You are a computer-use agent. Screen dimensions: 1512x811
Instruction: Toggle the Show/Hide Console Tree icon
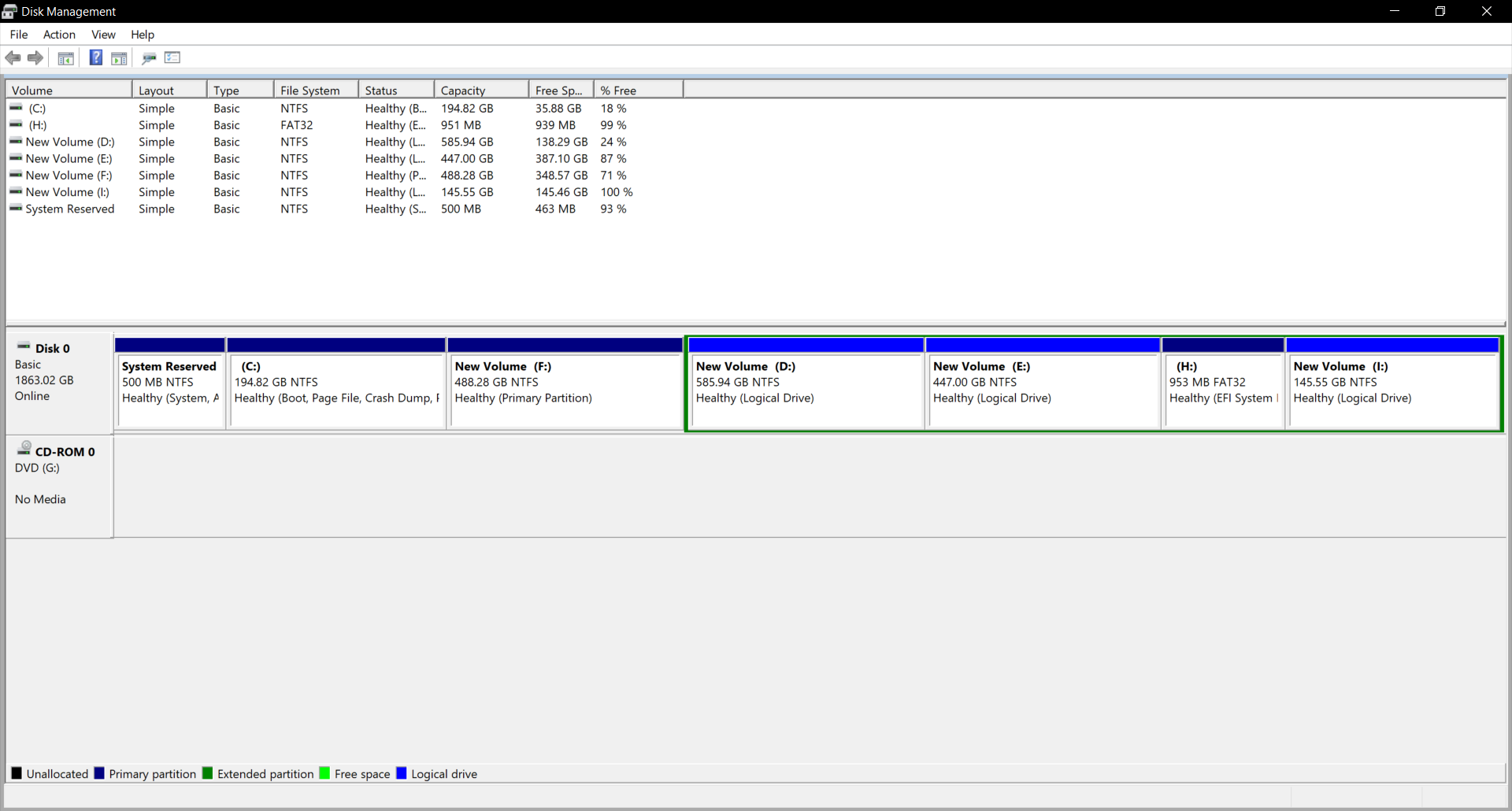pyautogui.click(x=65, y=57)
